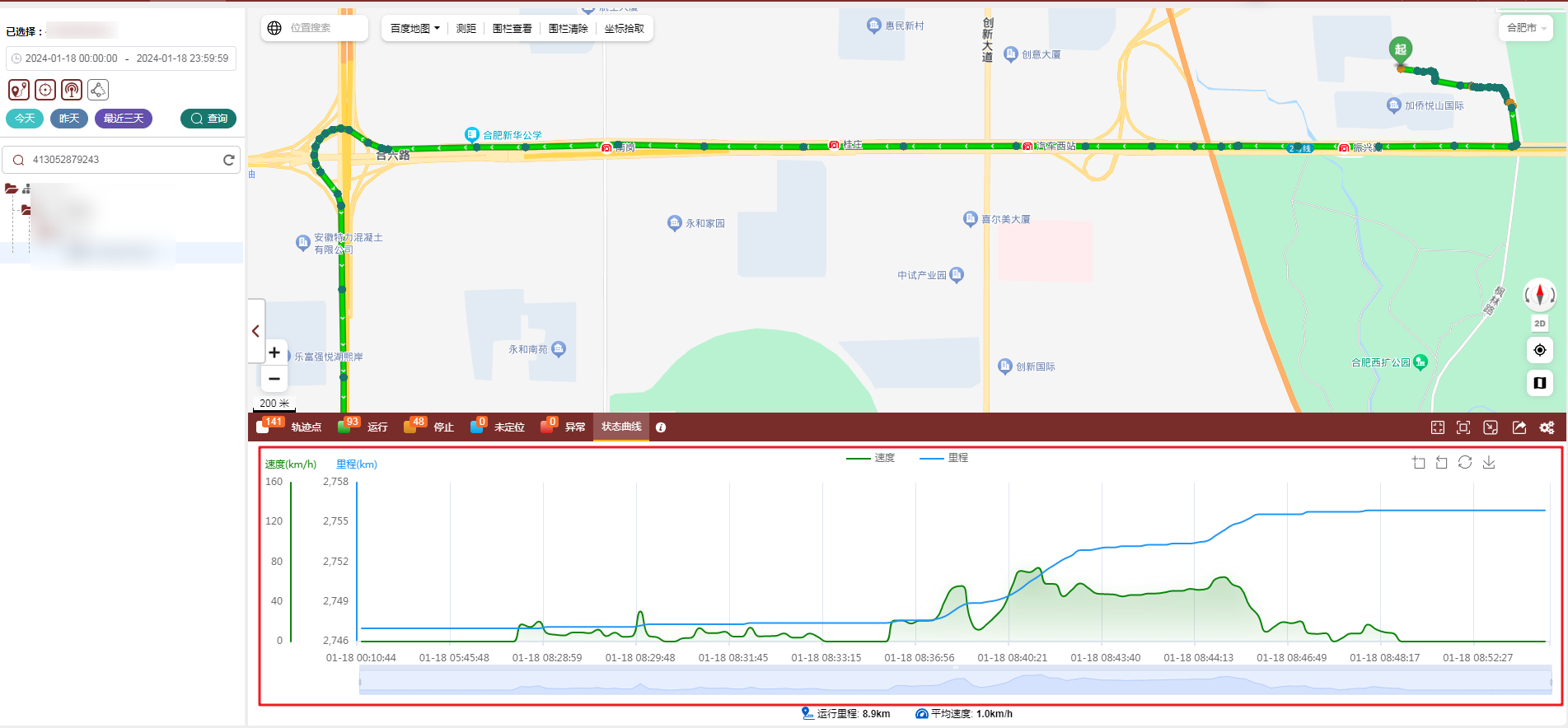Click the 查询 search button
Image resolution: width=1568 pixels, height=728 pixels.
pos(208,119)
